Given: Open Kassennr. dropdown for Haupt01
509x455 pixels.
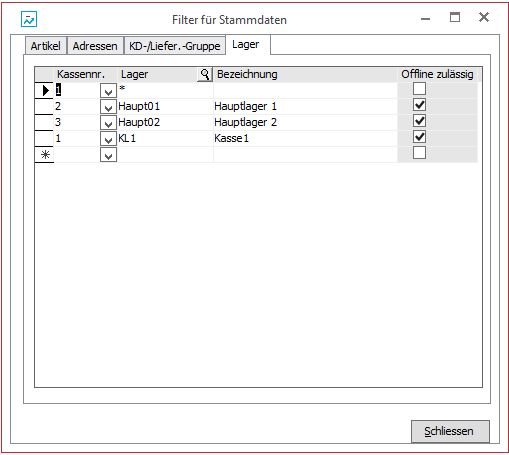Looking at the screenshot, I should pyautogui.click(x=108, y=107).
